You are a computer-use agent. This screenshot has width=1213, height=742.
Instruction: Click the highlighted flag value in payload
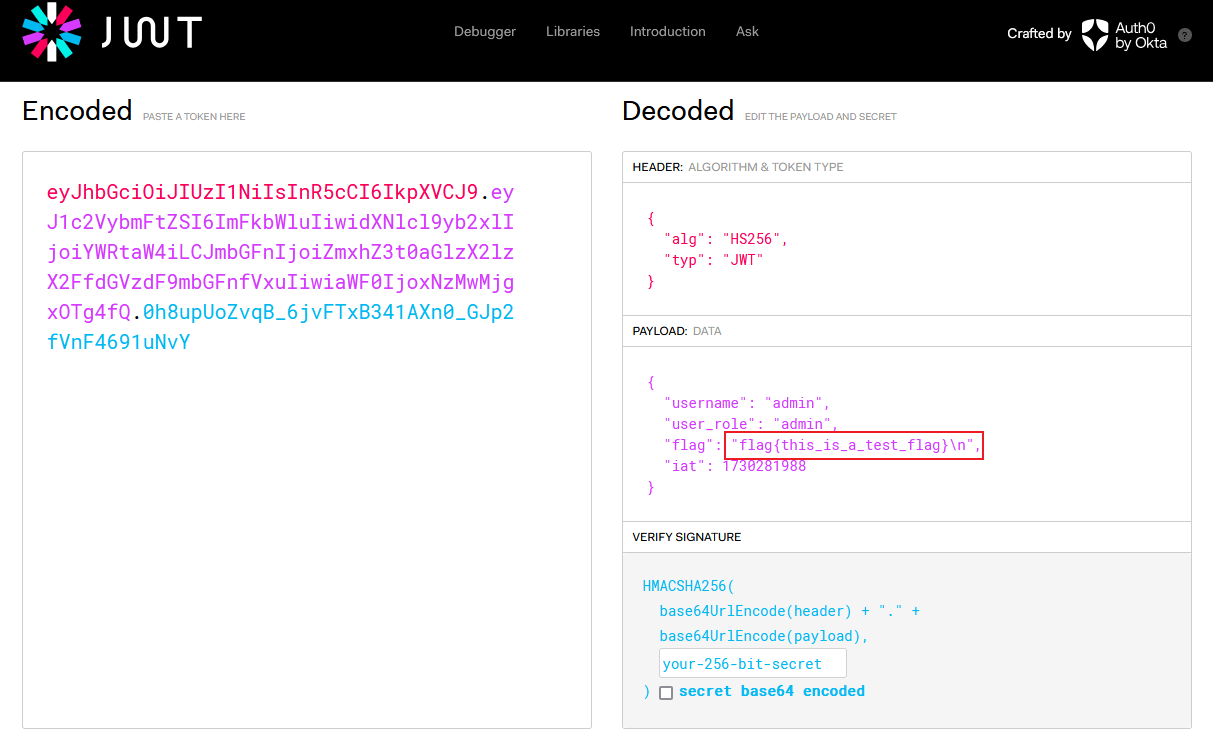[x=856, y=445]
